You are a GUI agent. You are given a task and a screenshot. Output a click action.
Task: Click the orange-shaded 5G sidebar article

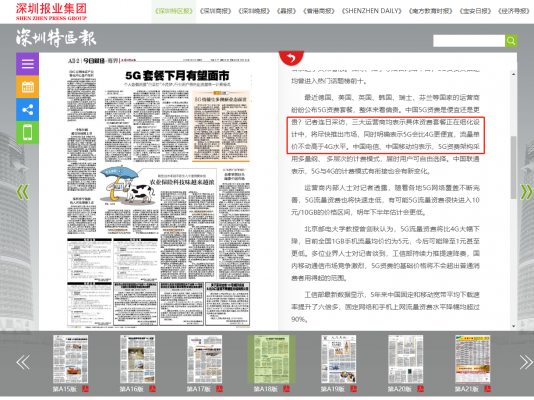(221, 126)
